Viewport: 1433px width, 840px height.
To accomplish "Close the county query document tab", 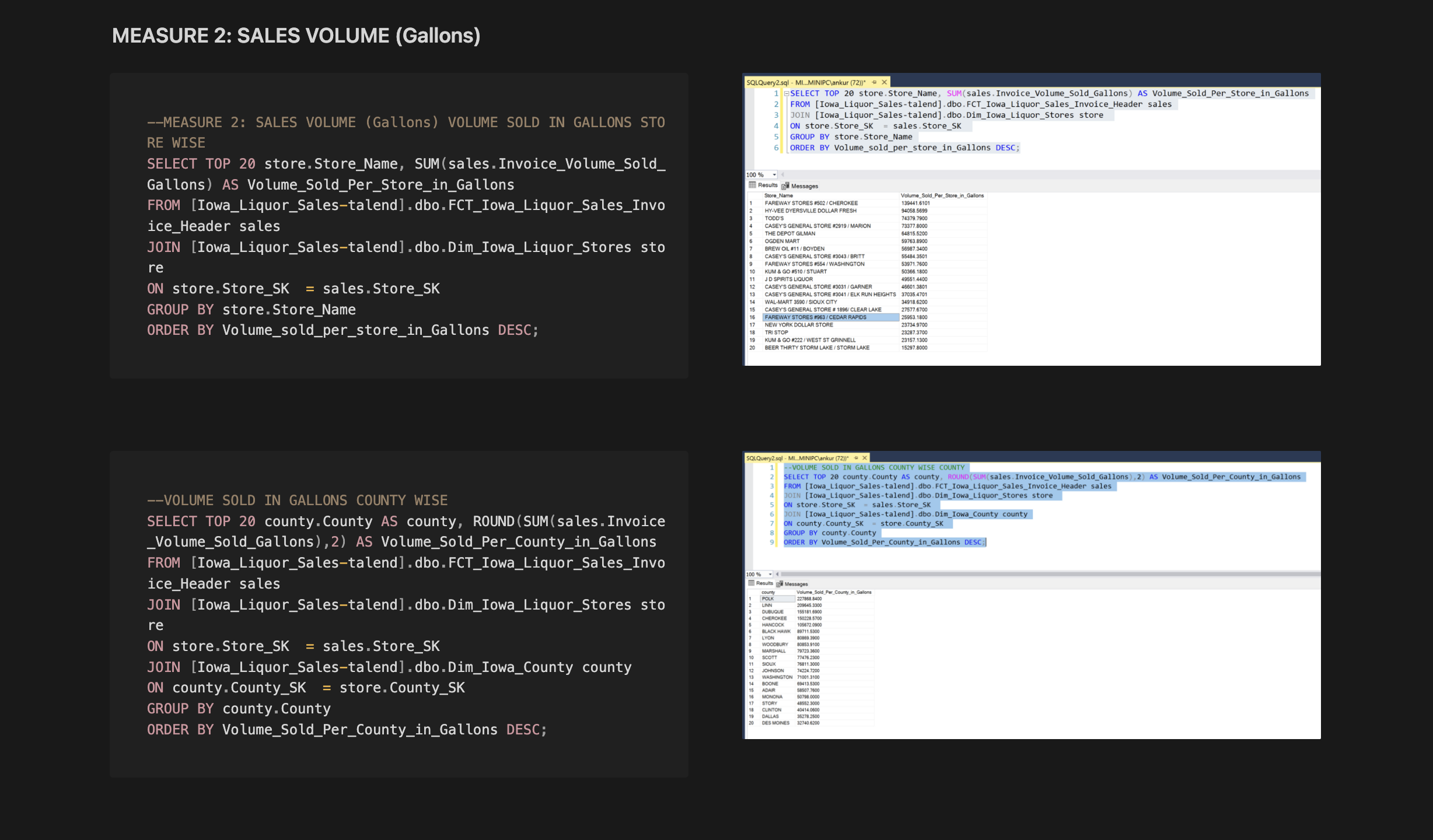I will [x=865, y=458].
